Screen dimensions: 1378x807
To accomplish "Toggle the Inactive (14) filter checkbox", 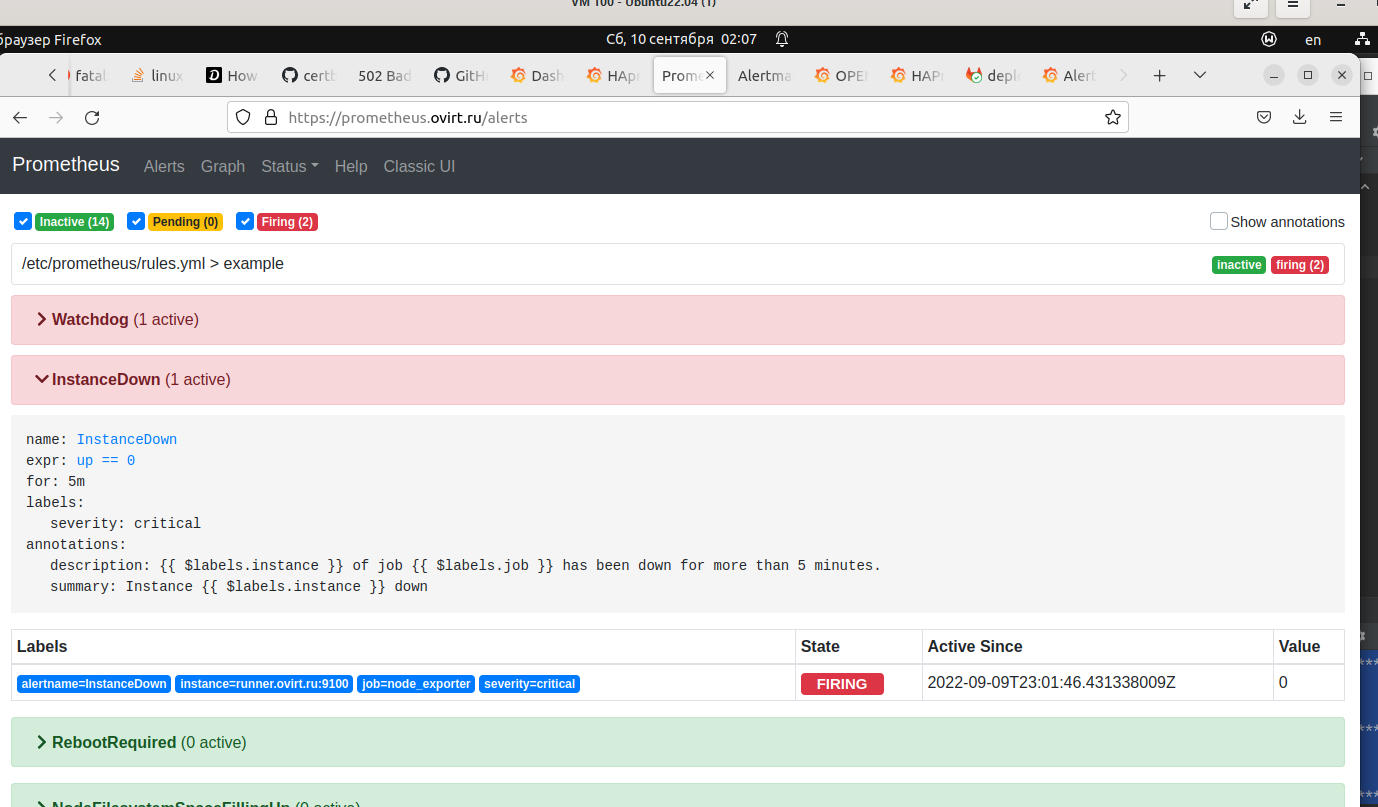I will click(23, 221).
